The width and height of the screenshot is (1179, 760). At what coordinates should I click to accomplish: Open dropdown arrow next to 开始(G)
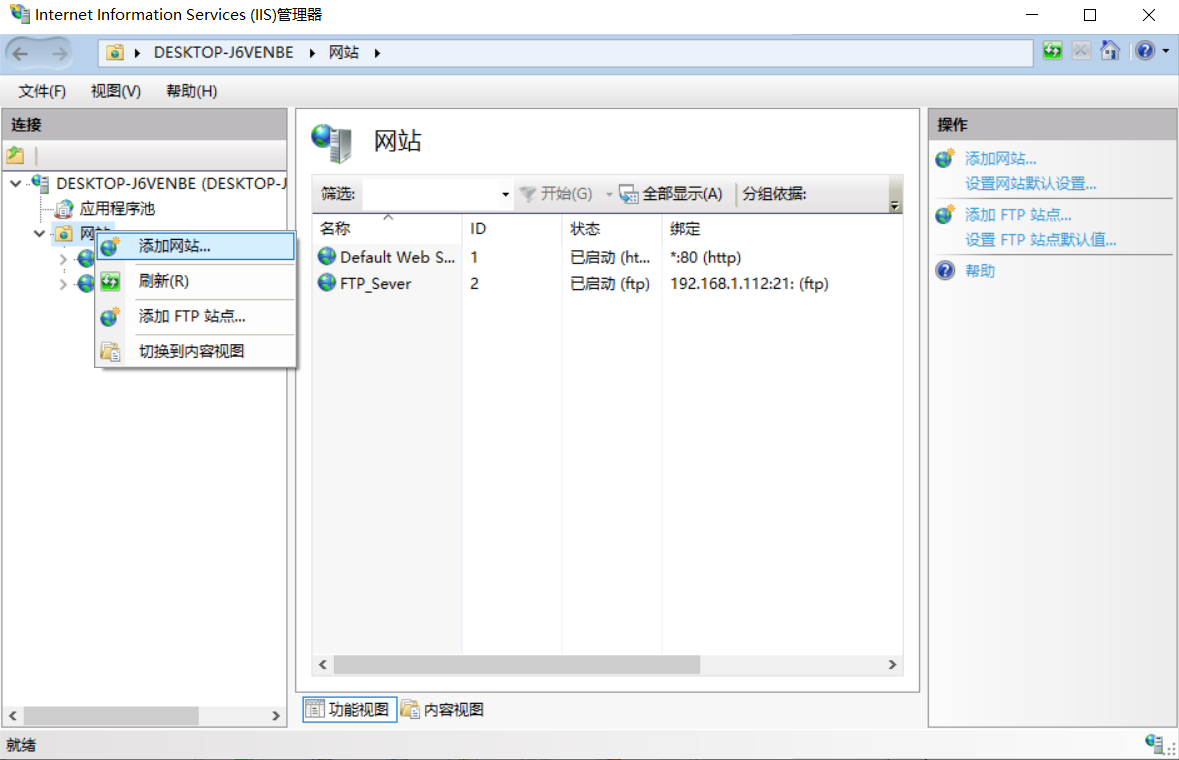609,195
